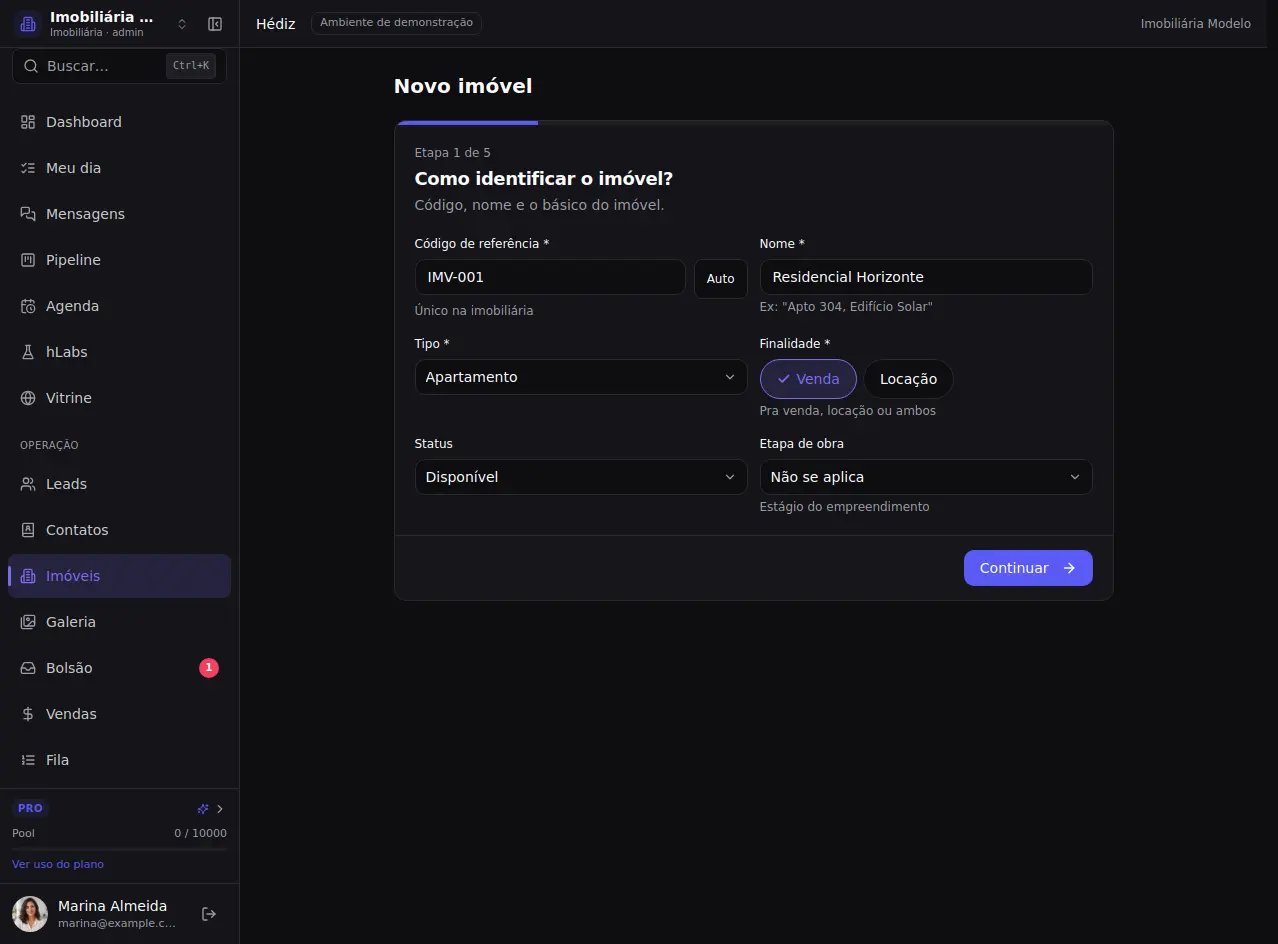Open the Tipo dropdown showing Apartamento

point(581,377)
